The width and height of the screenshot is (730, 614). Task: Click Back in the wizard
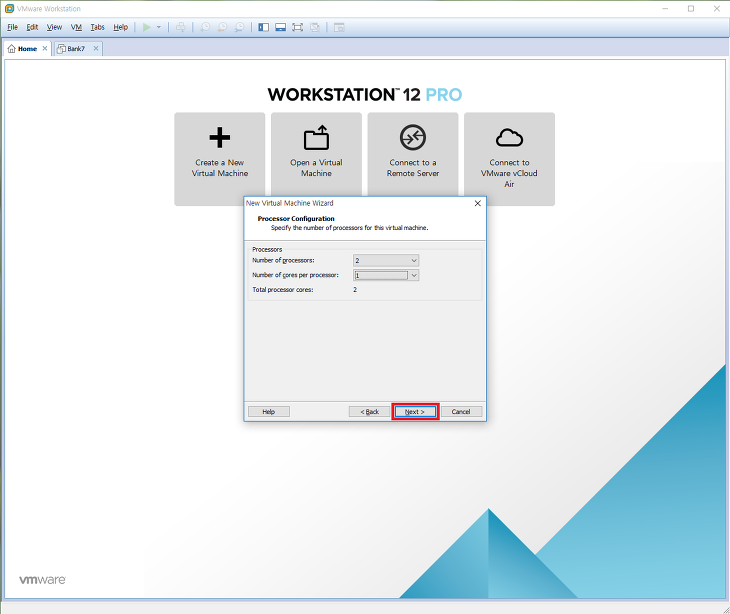tap(370, 412)
